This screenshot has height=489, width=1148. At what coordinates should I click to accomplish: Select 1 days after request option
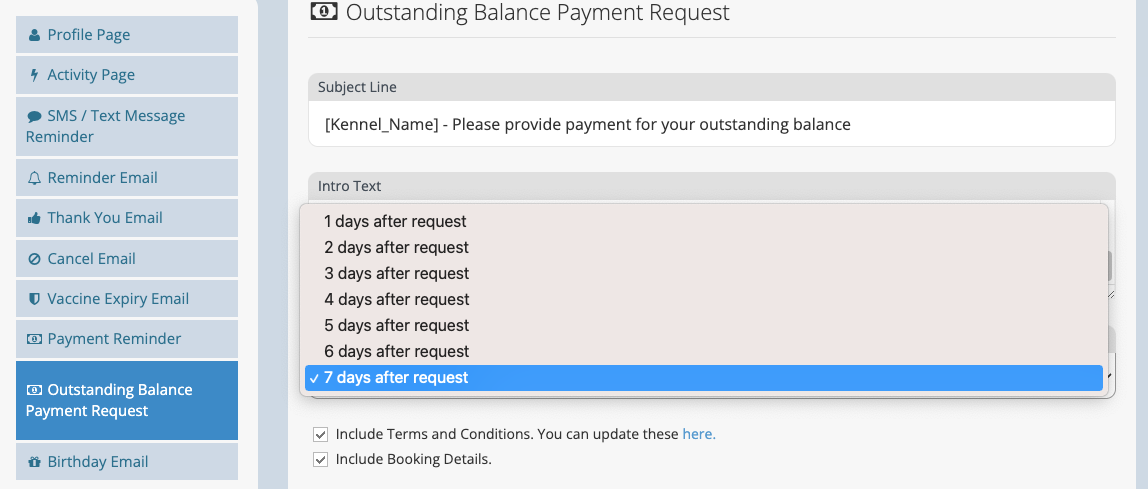pos(704,221)
